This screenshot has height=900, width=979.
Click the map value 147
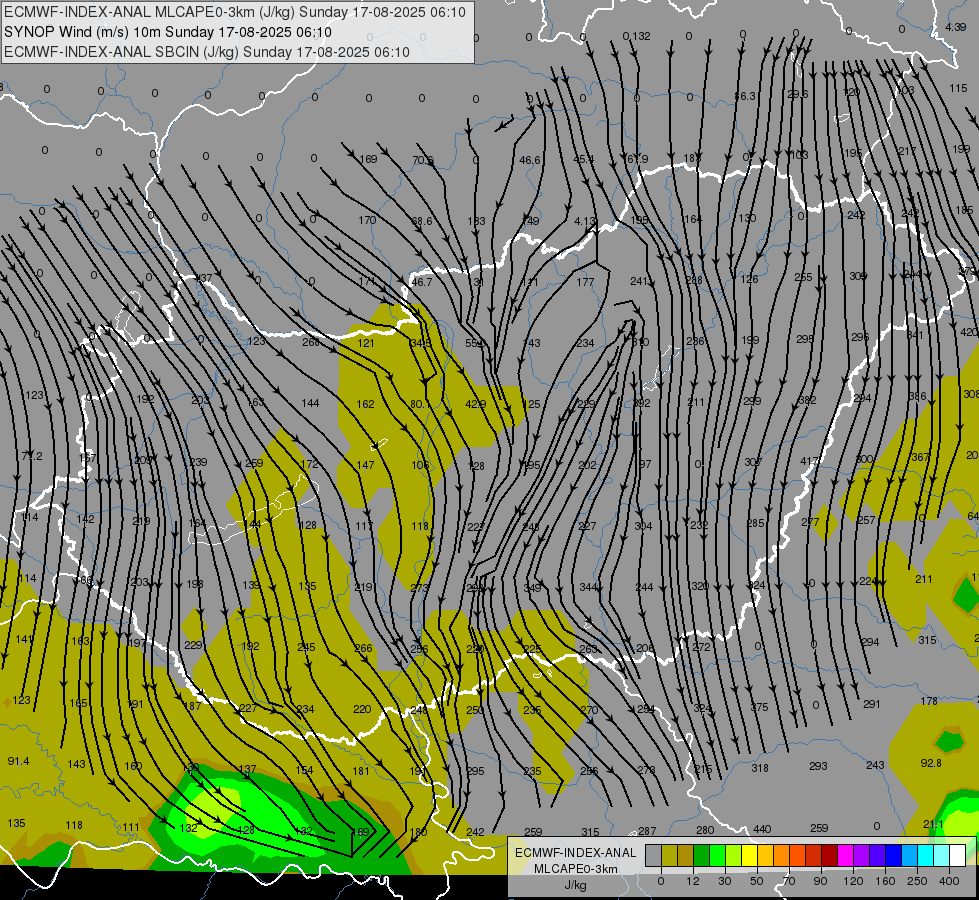[x=365, y=465]
